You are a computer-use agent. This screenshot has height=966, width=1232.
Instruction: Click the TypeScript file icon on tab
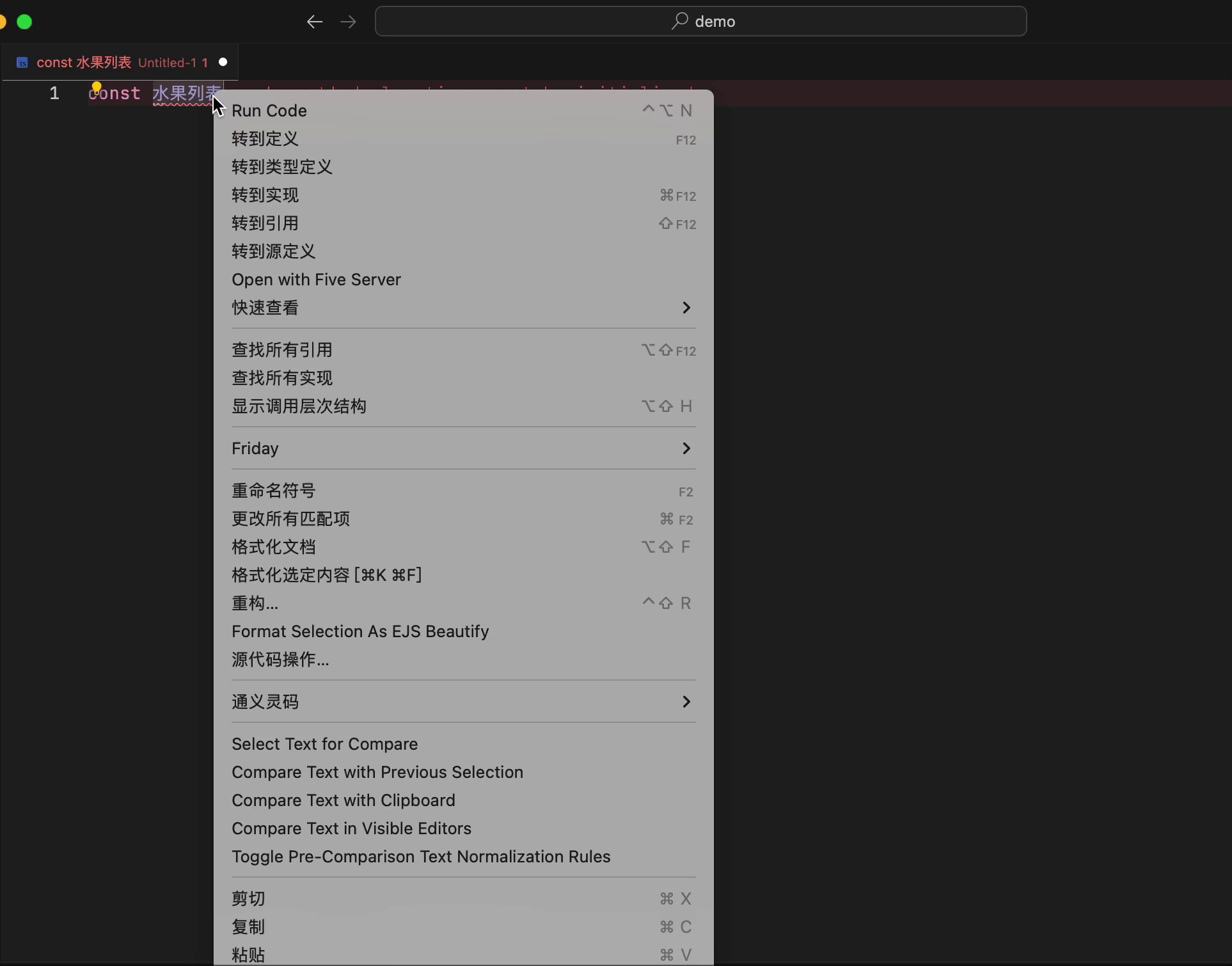(22, 63)
